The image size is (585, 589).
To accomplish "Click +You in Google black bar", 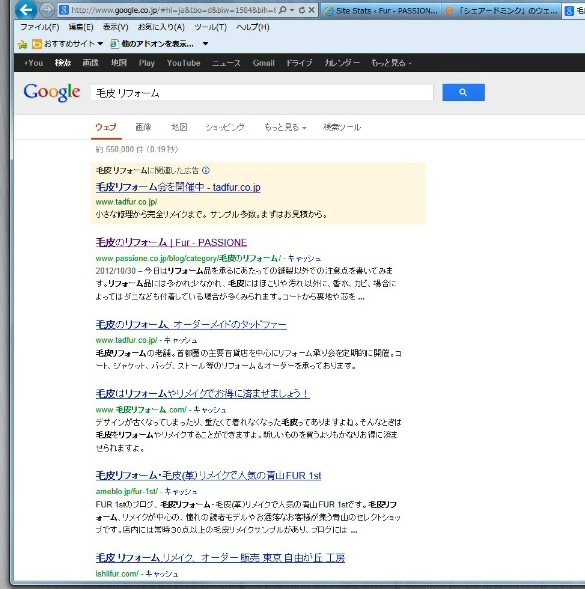I will click(33, 63).
